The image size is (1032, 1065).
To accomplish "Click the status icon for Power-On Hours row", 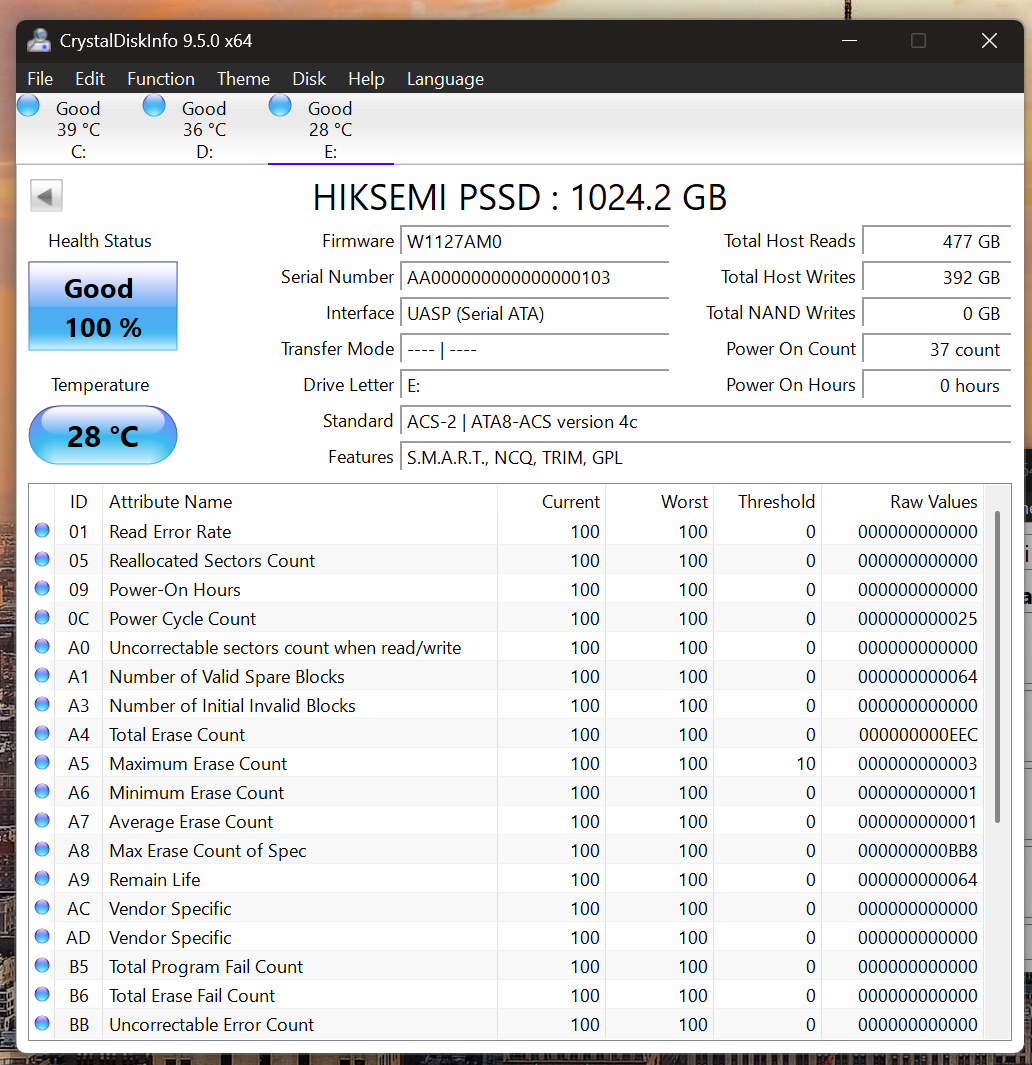I will point(42,588).
